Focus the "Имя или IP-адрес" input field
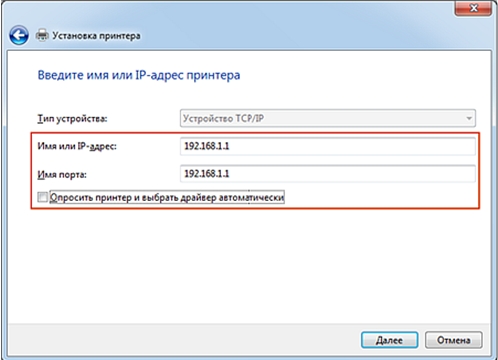Image resolution: width=498 pixels, height=360 pixels. 328,146
